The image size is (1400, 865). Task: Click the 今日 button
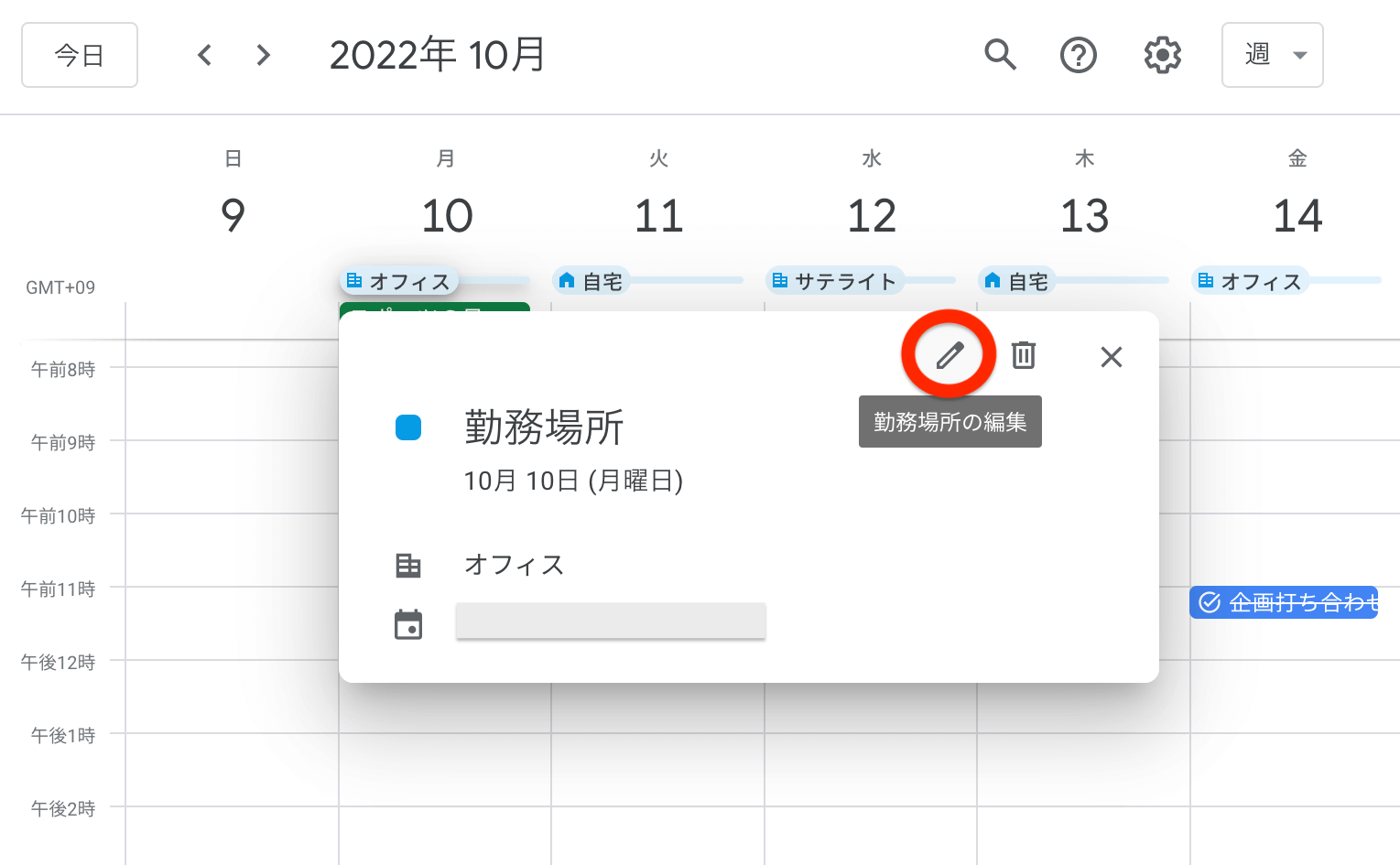(79, 55)
